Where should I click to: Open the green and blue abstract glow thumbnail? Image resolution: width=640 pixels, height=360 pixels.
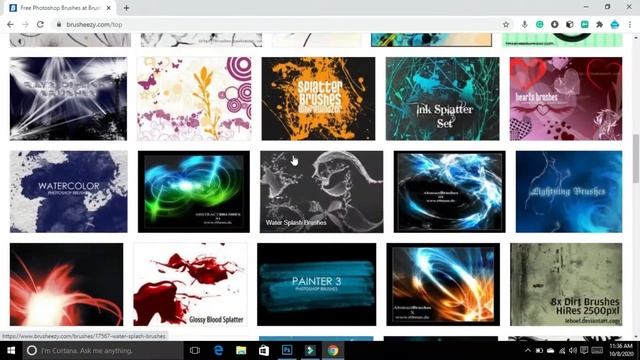click(x=194, y=192)
